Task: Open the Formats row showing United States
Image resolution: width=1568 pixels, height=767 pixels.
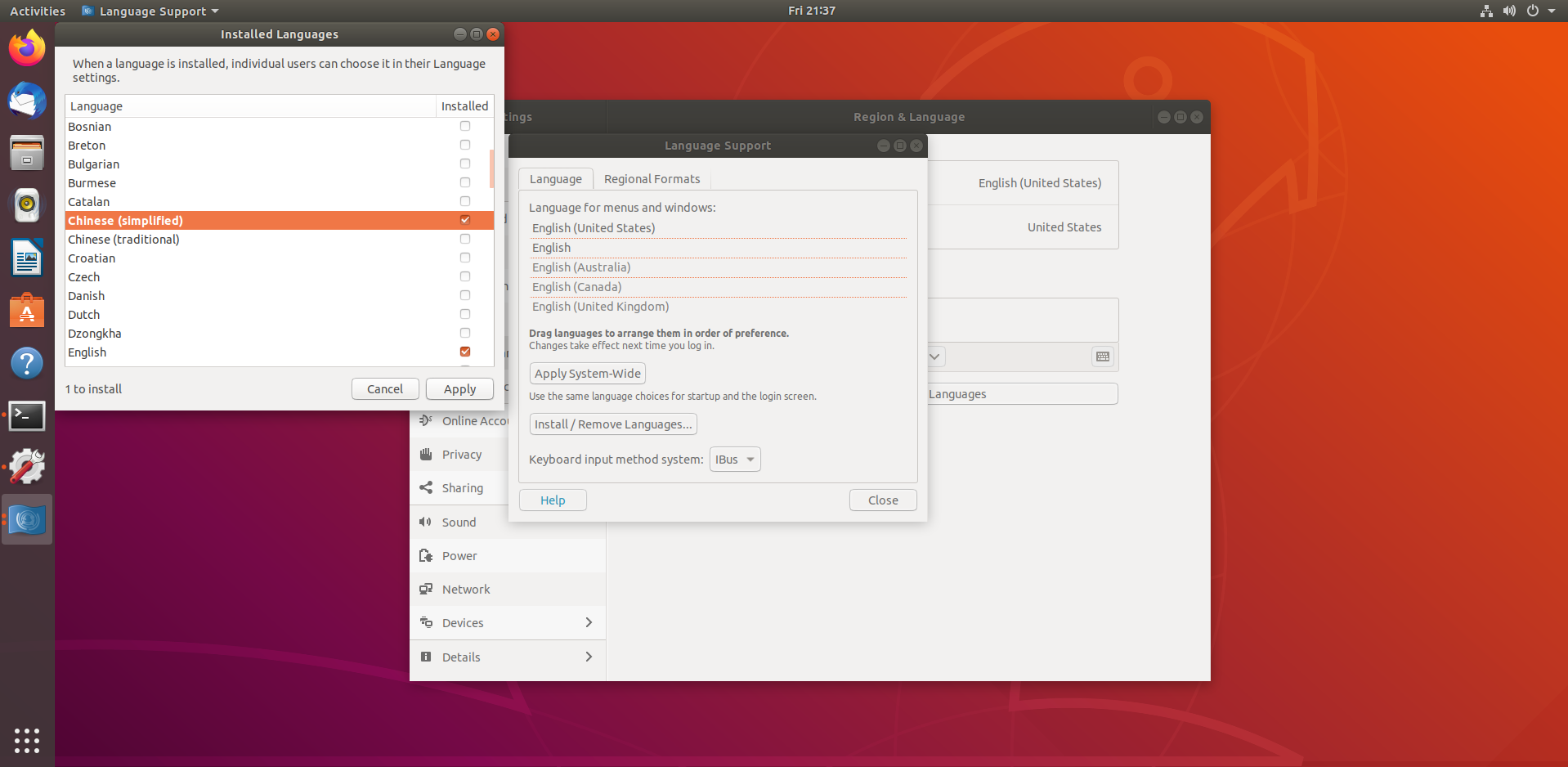Action: click(x=1023, y=227)
